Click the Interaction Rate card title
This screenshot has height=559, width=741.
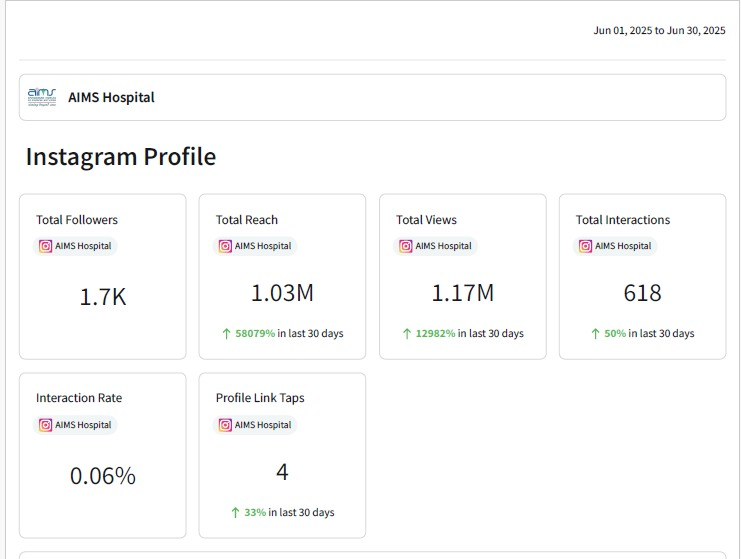[x=79, y=398]
